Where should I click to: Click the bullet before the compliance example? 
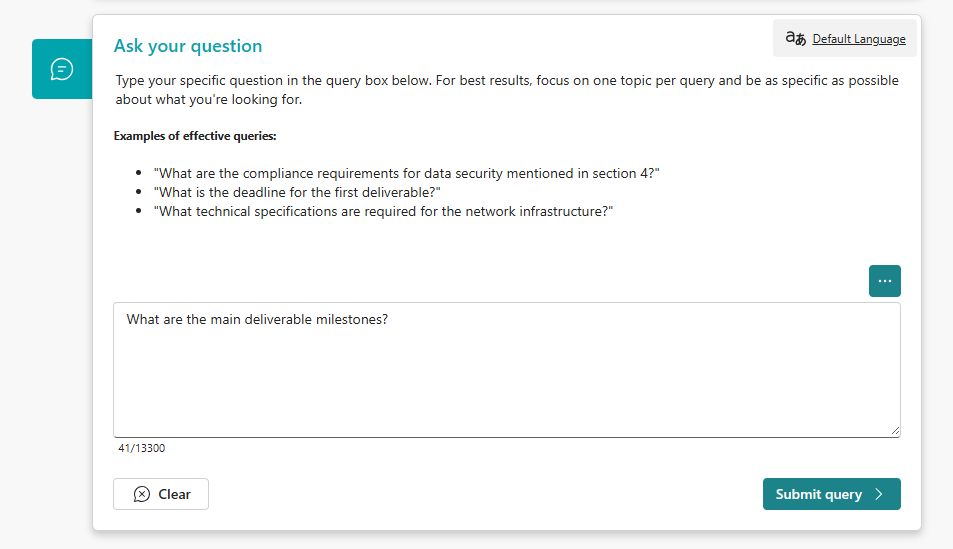(x=139, y=173)
